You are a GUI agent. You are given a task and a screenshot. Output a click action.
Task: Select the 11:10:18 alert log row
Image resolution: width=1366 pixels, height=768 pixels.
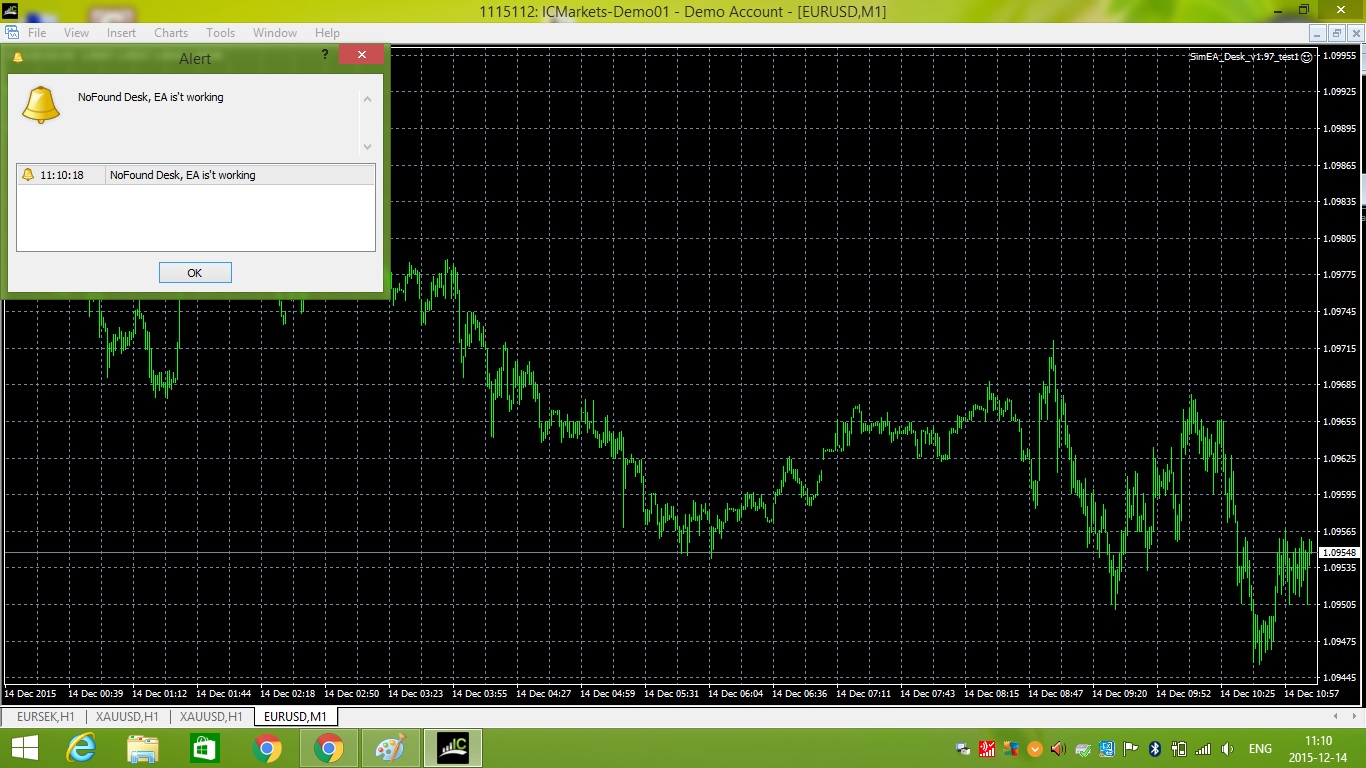(196, 175)
